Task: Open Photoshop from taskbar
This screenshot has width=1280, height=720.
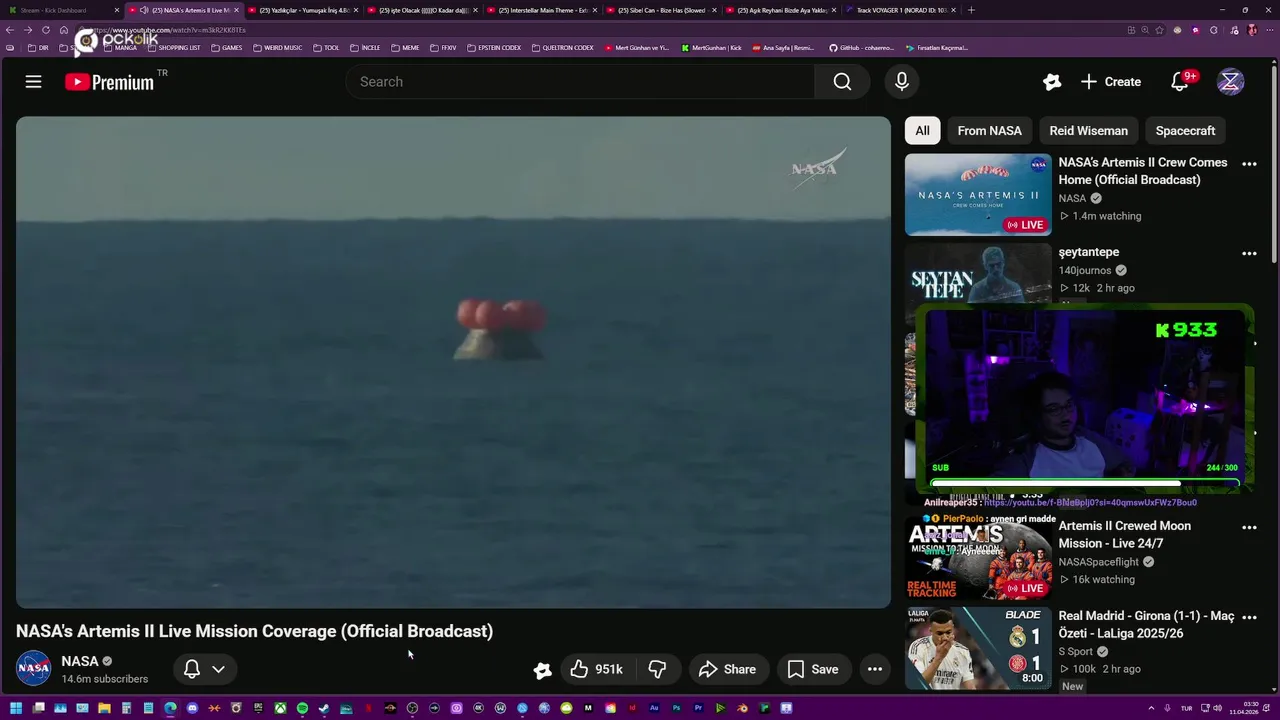Action: (x=677, y=708)
